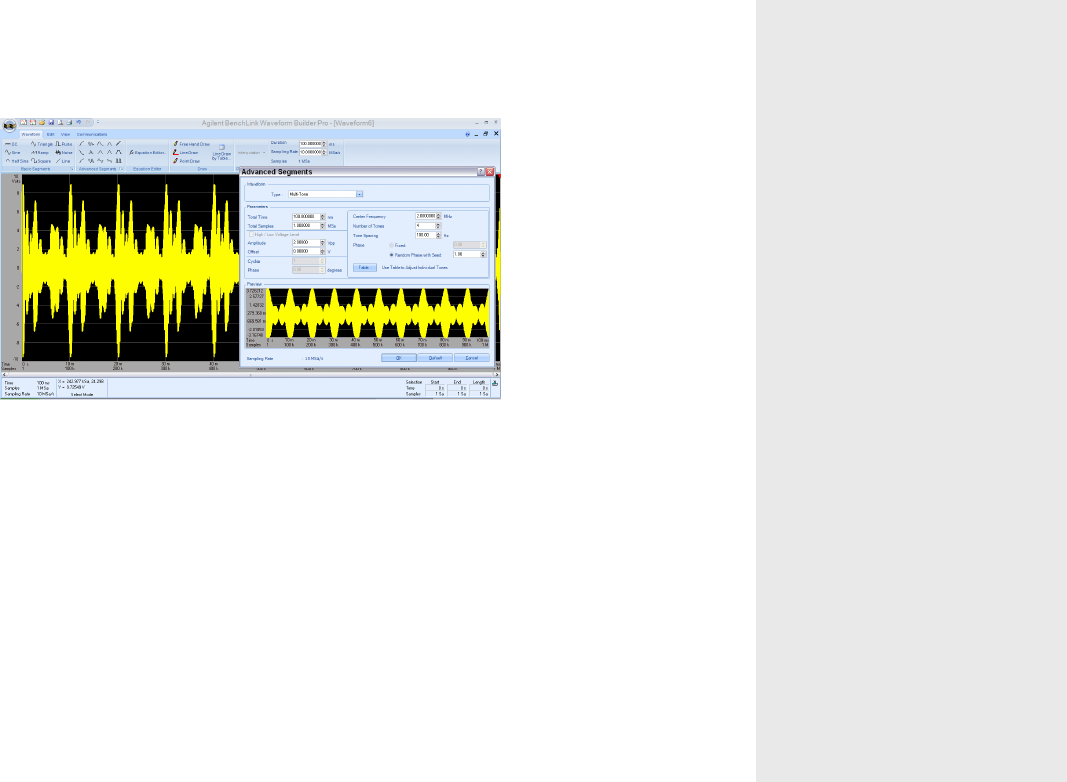The height and width of the screenshot is (782, 1067).
Task: Select Random Phase with Seed radio button
Action: (391, 255)
